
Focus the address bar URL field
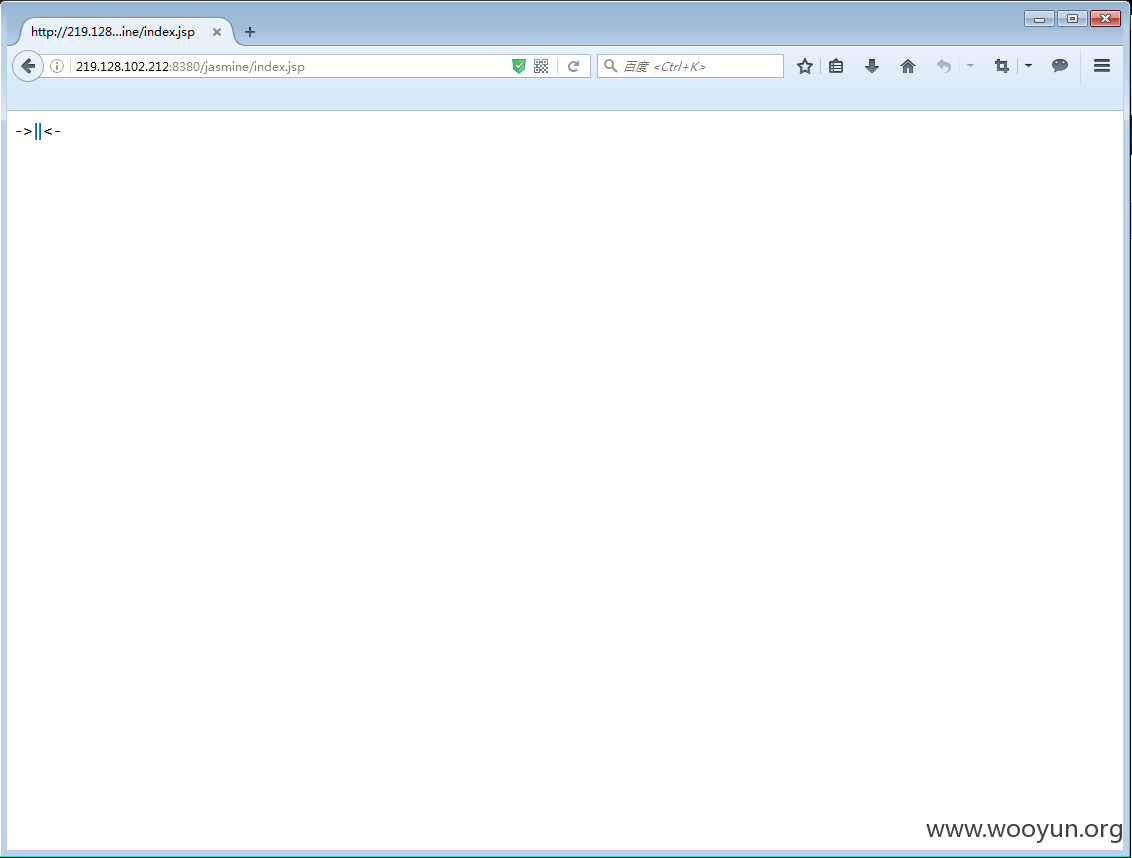[x=289, y=66]
